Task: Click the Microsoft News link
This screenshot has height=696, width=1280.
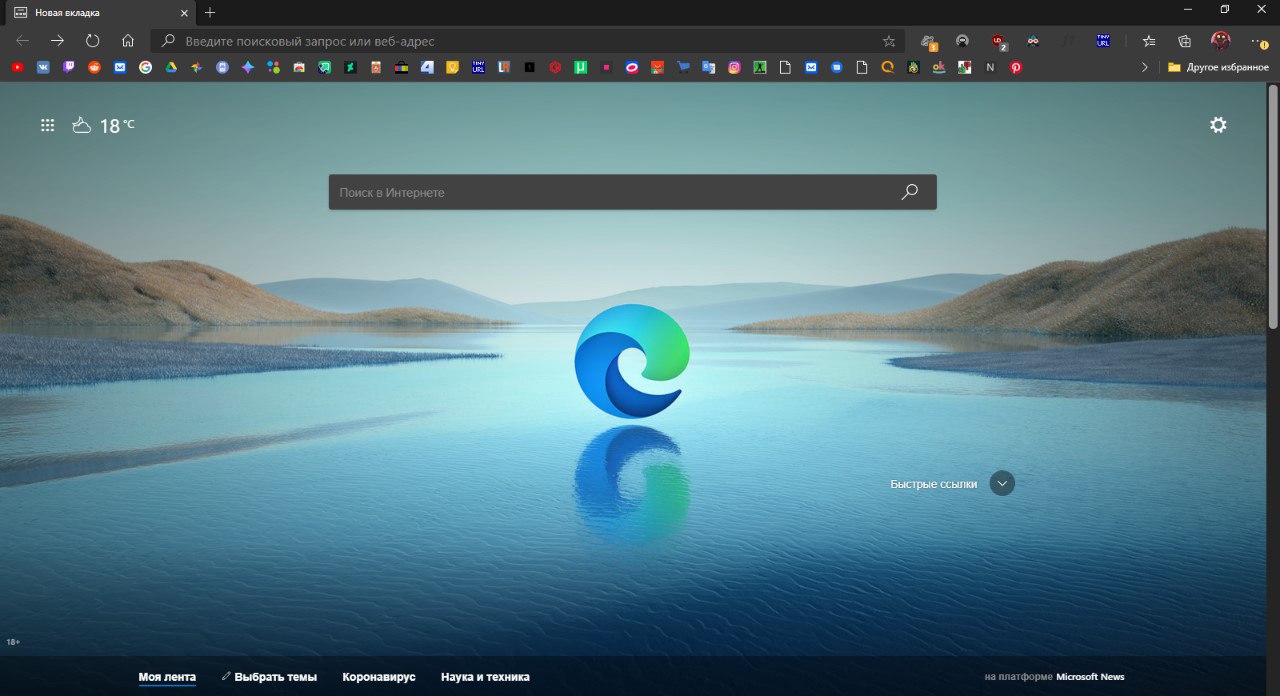Action: [x=1090, y=677]
